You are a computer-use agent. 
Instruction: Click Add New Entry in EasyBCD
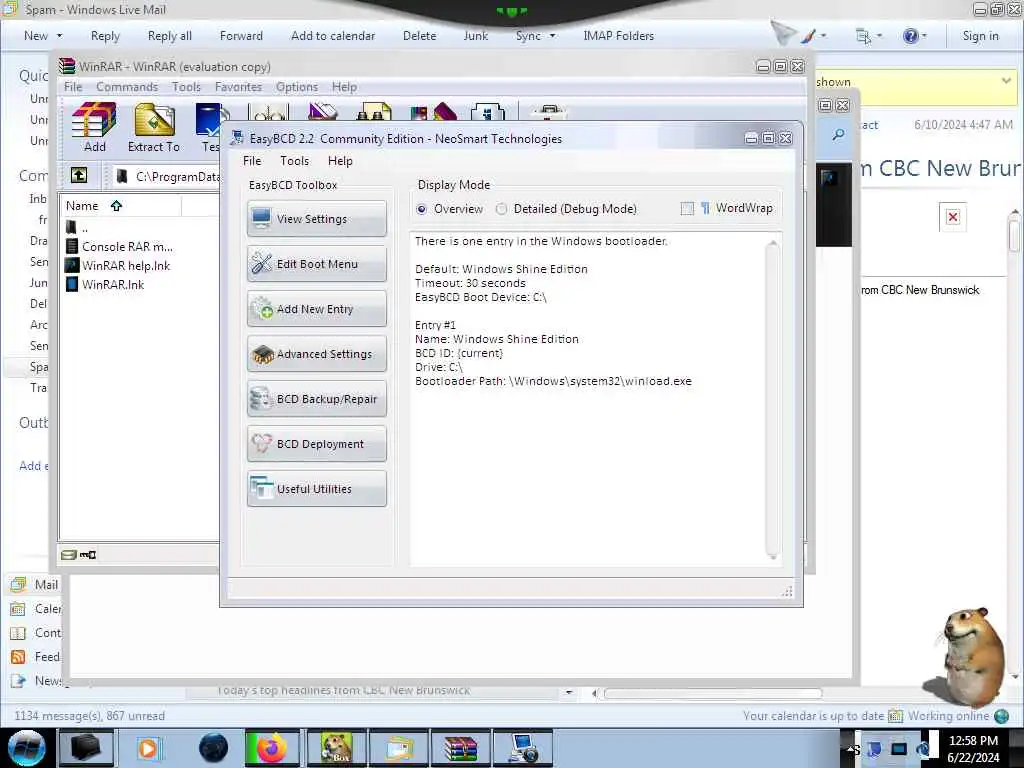pos(317,309)
